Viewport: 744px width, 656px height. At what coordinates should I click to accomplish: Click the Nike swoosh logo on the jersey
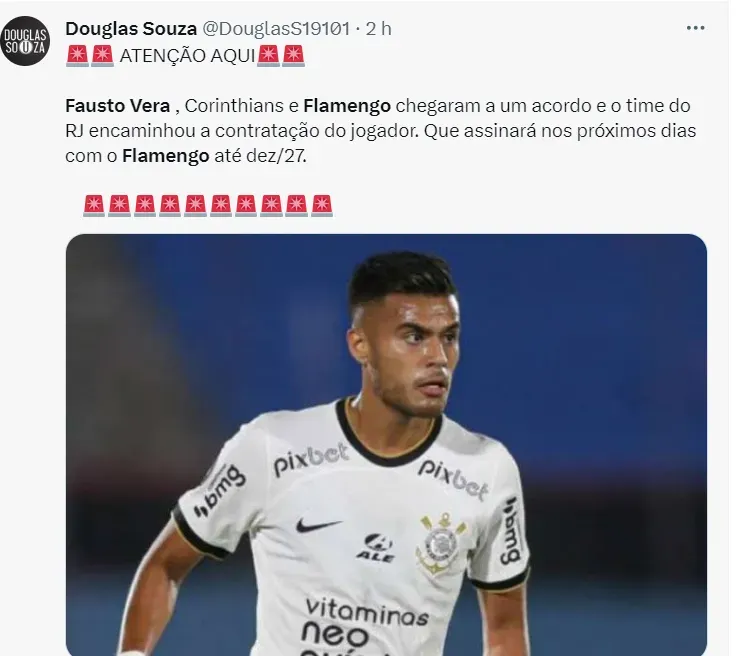tap(320, 525)
